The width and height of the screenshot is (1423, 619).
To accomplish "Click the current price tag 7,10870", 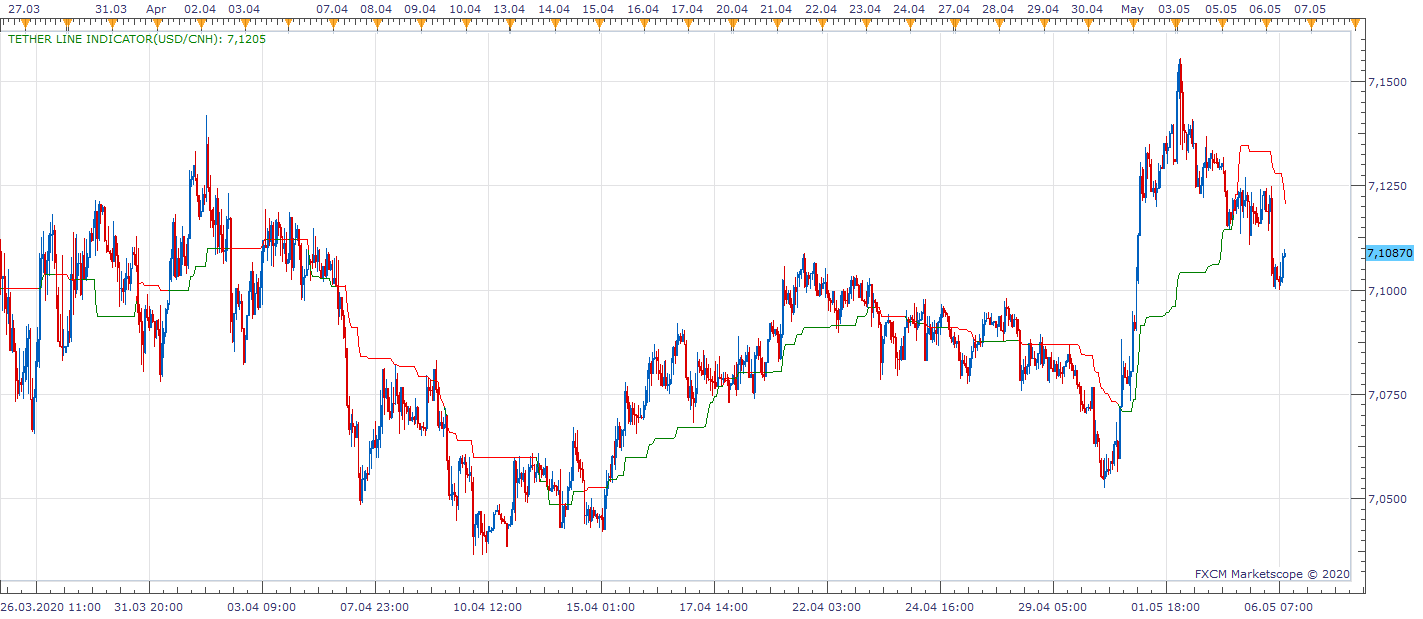I will [x=1389, y=254].
